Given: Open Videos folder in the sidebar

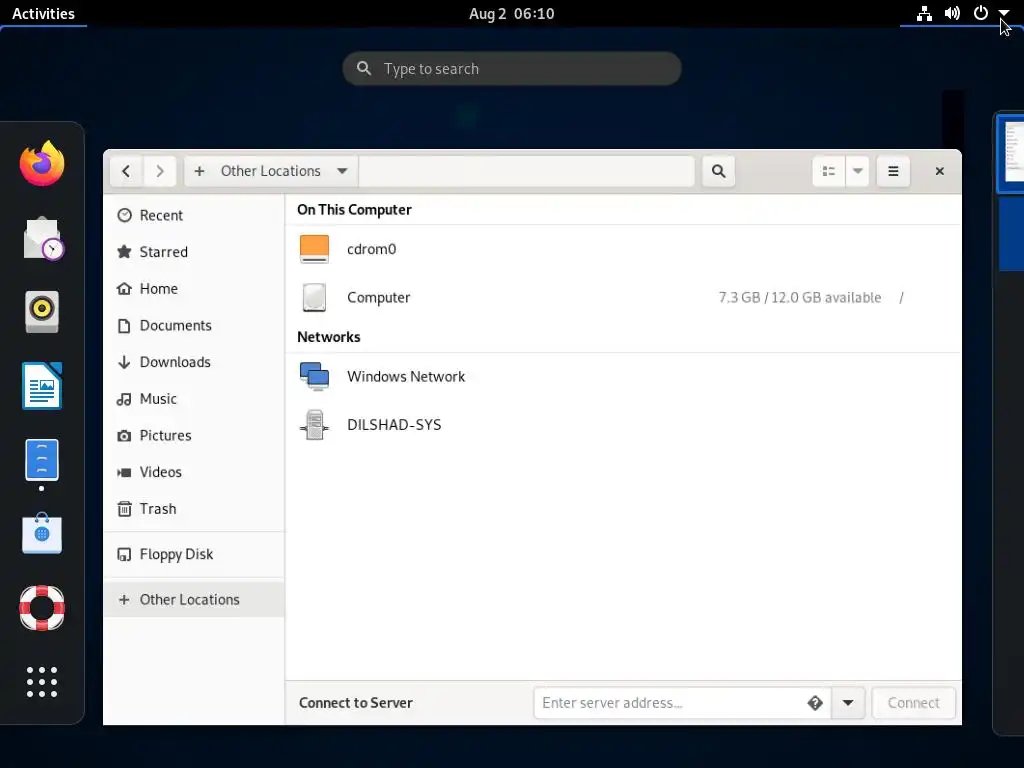Looking at the screenshot, I should tap(193, 472).
